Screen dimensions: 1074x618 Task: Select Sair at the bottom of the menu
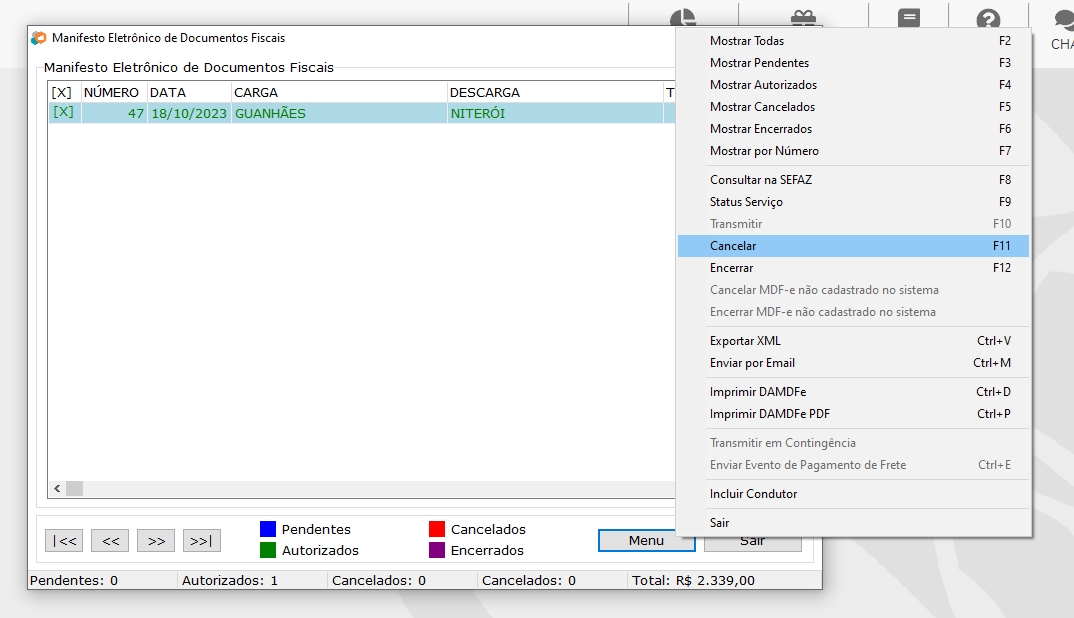[853, 522]
